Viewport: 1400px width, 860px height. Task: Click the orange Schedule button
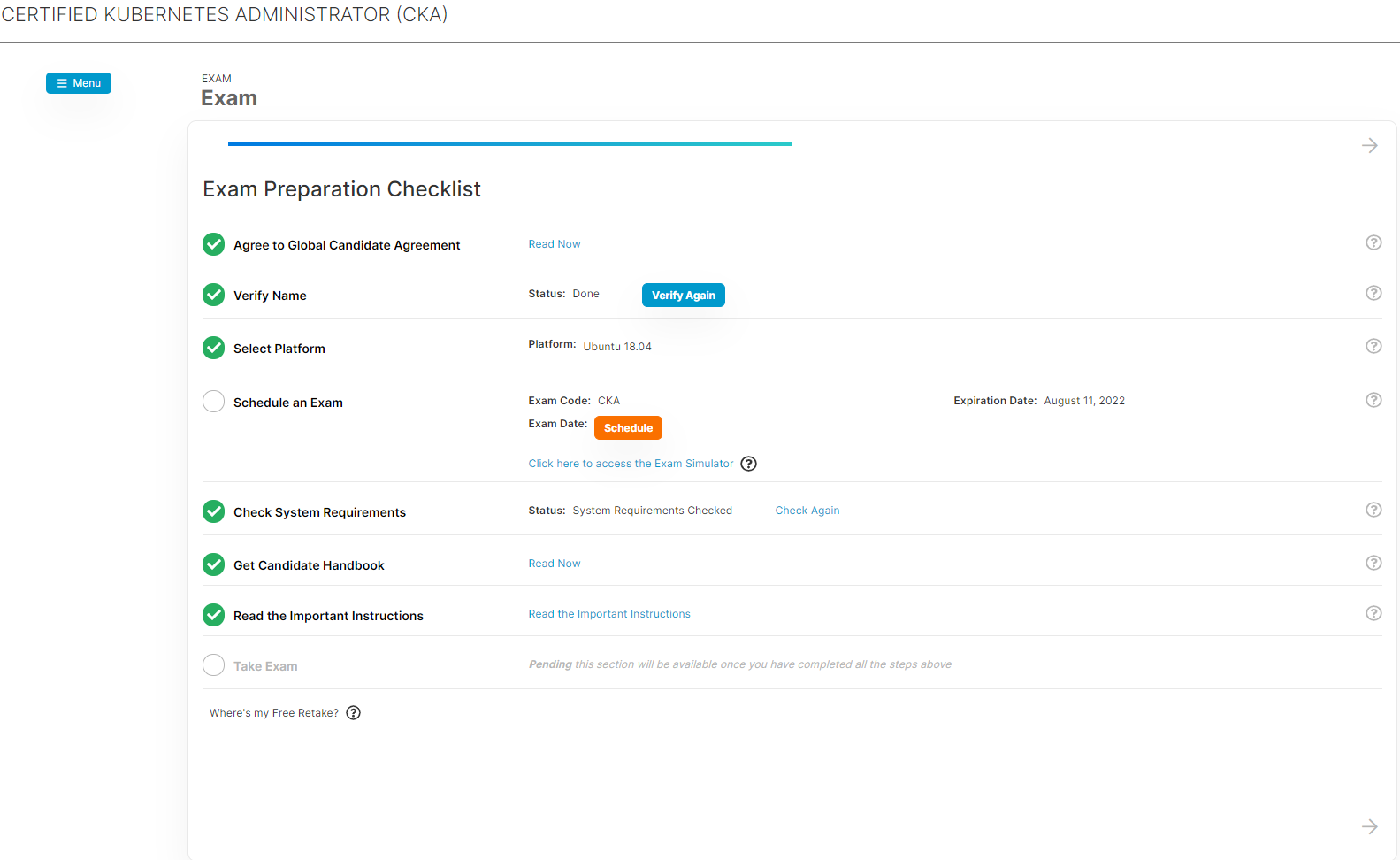pos(628,428)
